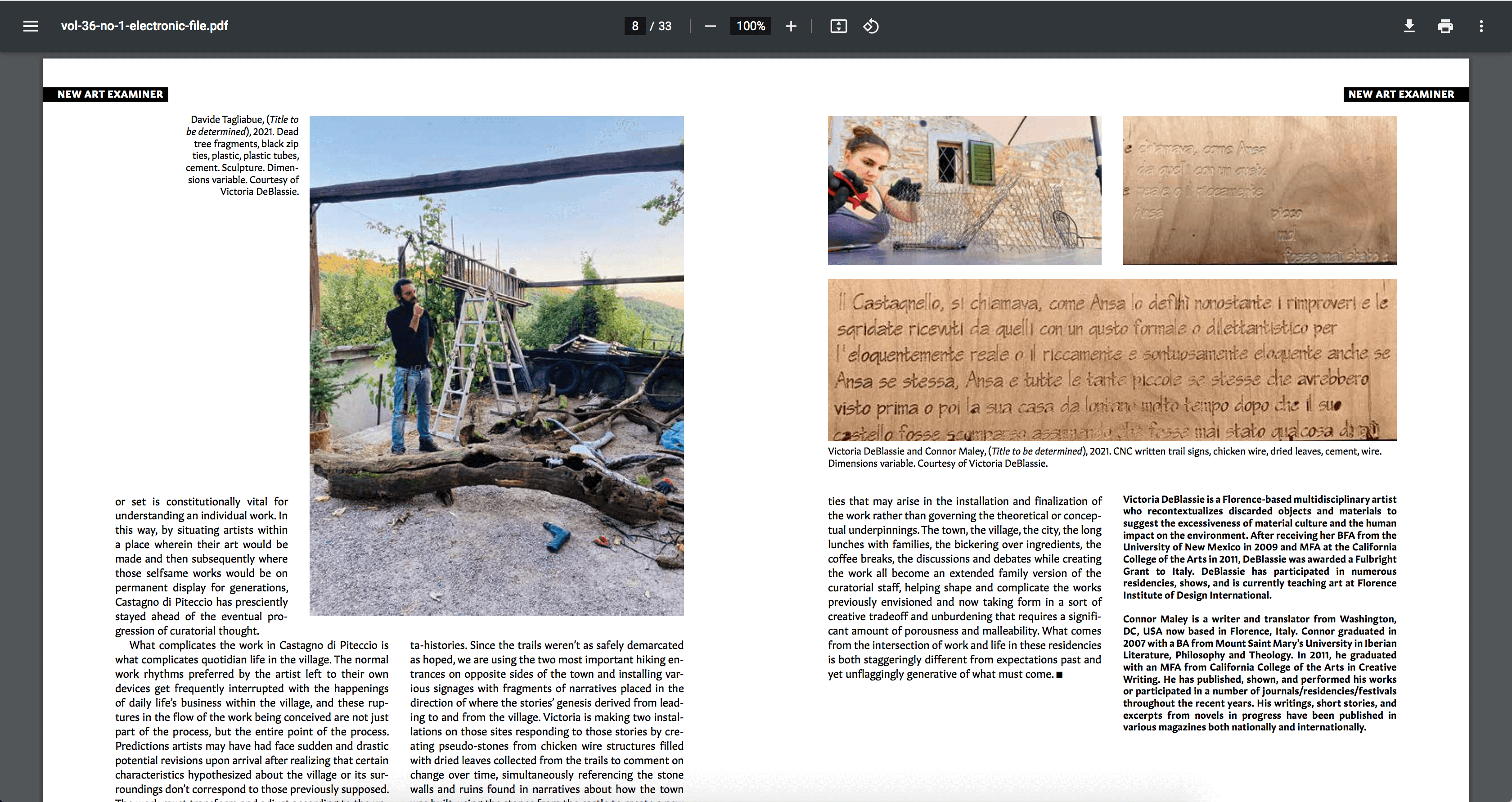The image size is (1512, 802).
Task: Edit the current page number field
Action: click(635, 26)
